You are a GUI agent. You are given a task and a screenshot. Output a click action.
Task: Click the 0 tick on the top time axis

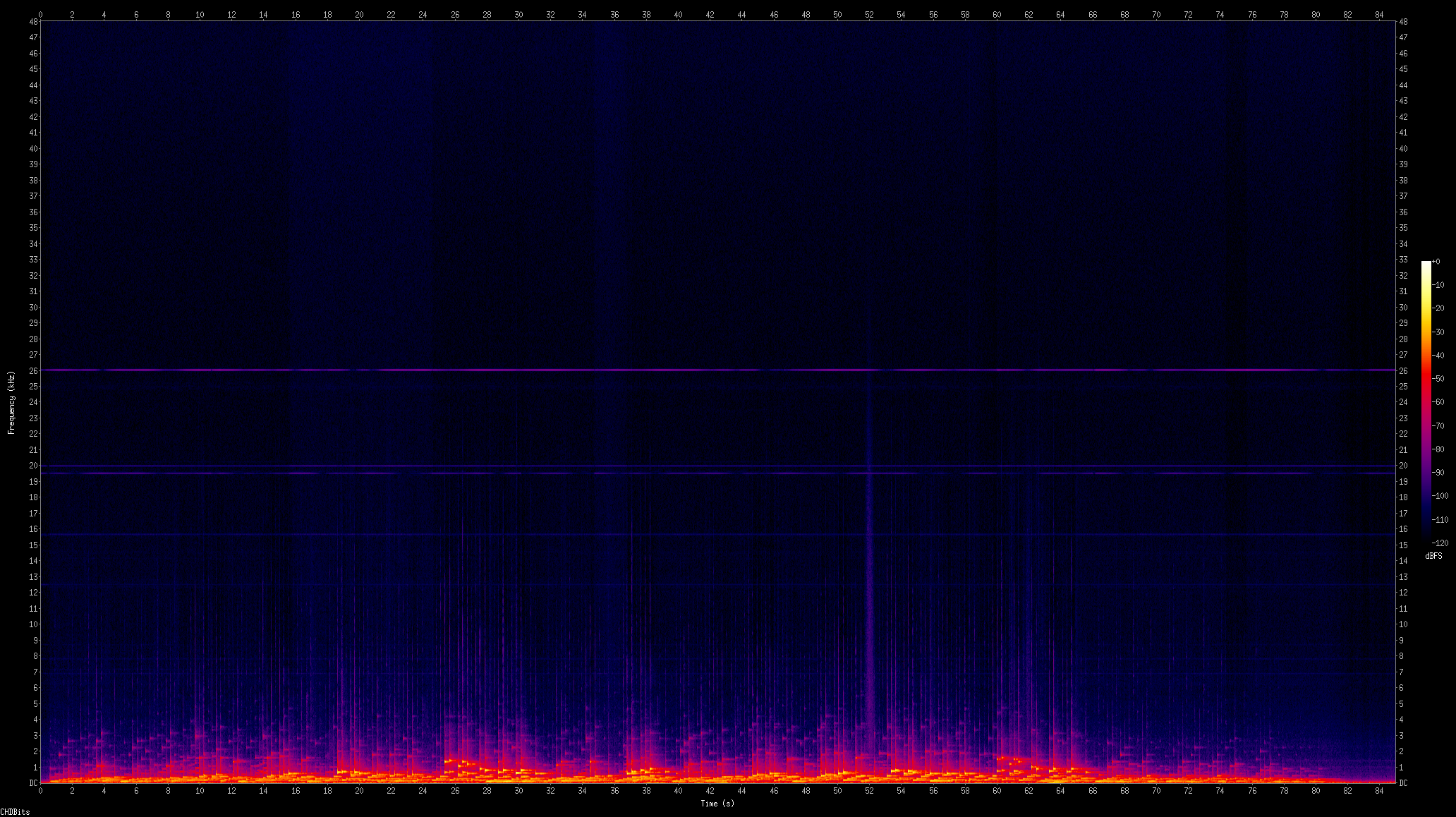pos(40,14)
